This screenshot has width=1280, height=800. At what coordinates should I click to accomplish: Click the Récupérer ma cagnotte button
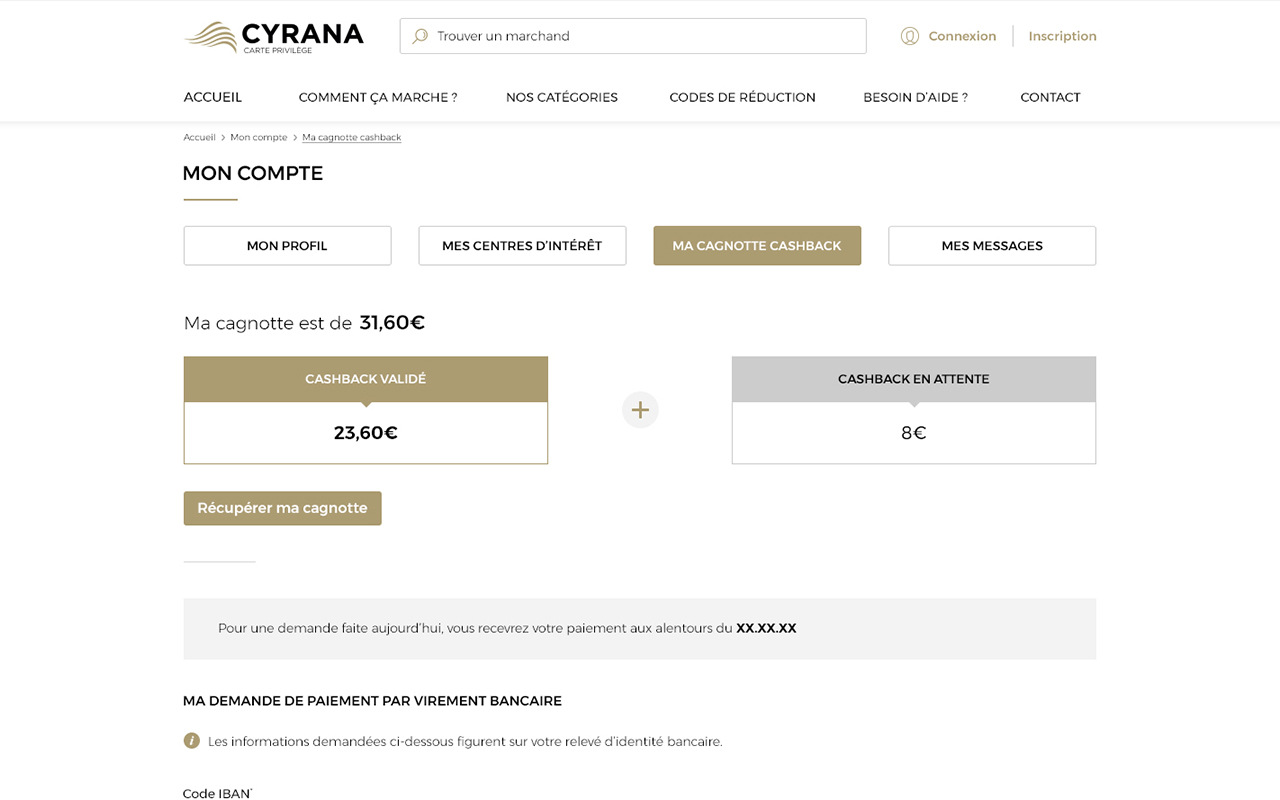coord(282,508)
